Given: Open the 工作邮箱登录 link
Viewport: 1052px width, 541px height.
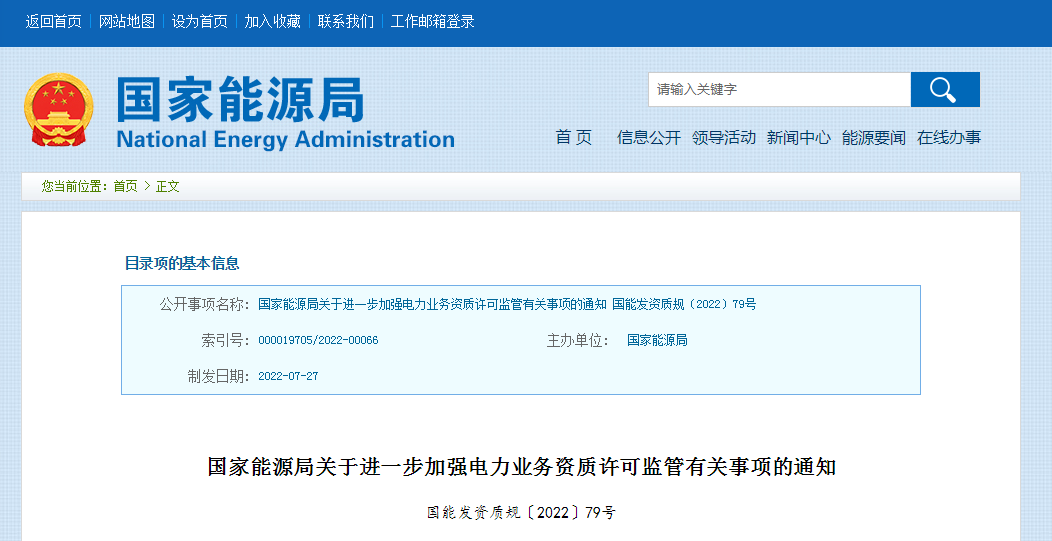Looking at the screenshot, I should tap(433, 21).
